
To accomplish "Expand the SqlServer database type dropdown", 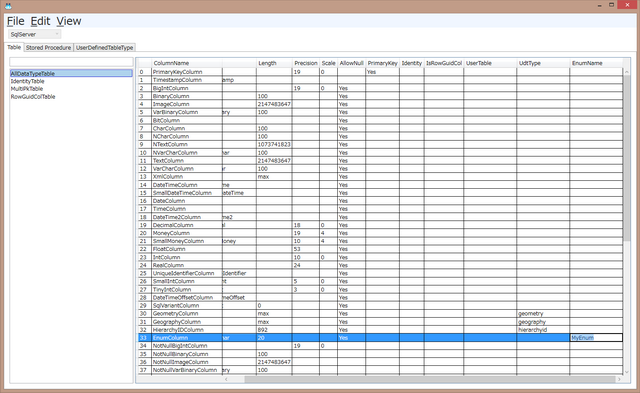I will pyautogui.click(x=35, y=34).
